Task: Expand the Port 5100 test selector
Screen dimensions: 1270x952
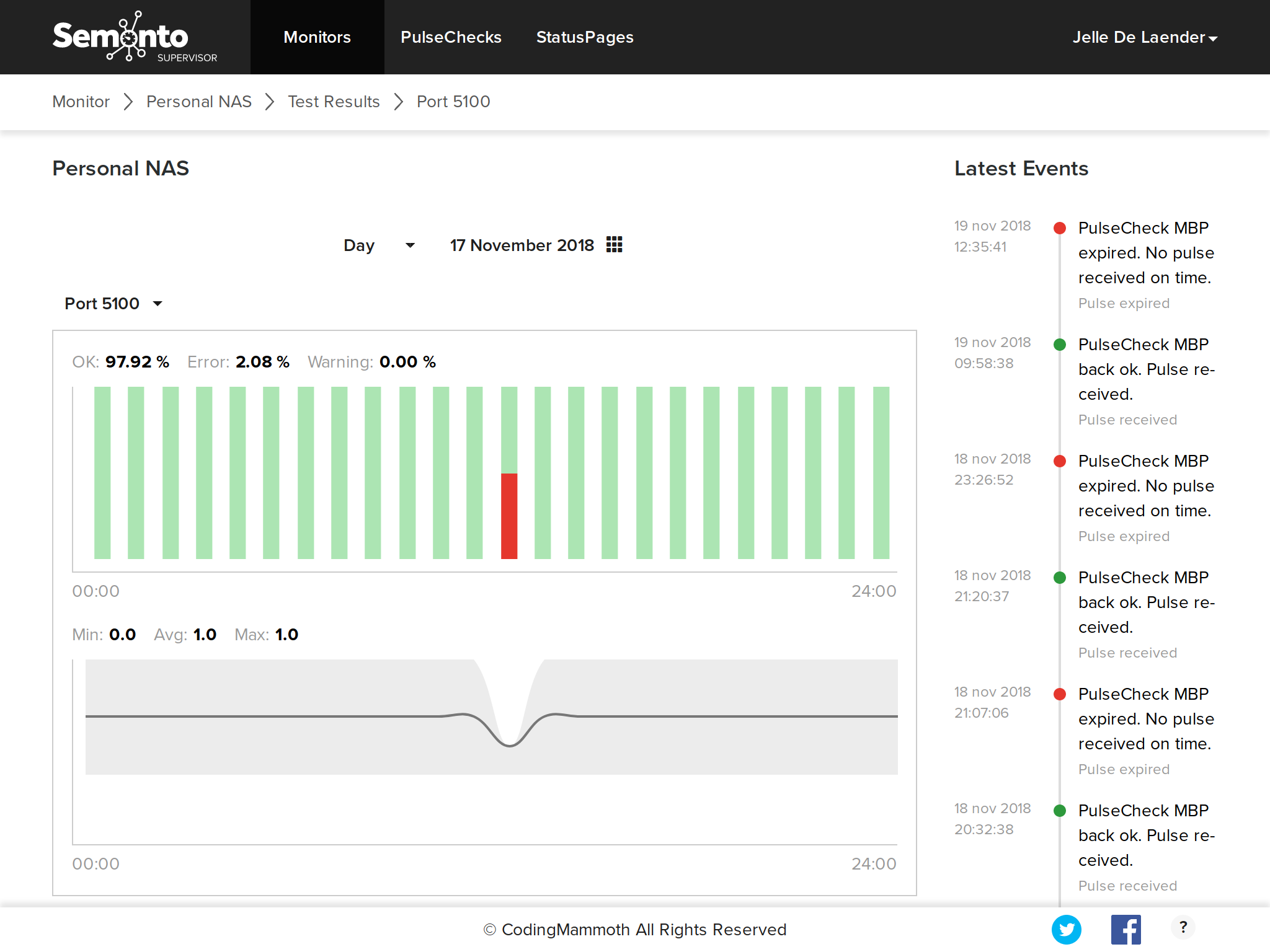Action: pyautogui.click(x=113, y=304)
